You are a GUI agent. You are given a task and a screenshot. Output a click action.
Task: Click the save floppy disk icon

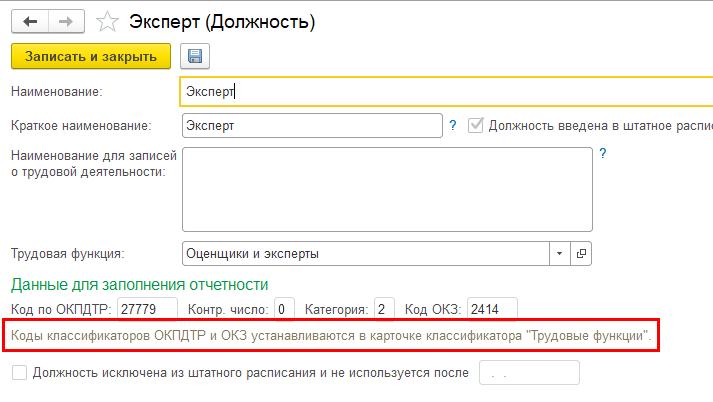coord(194,56)
